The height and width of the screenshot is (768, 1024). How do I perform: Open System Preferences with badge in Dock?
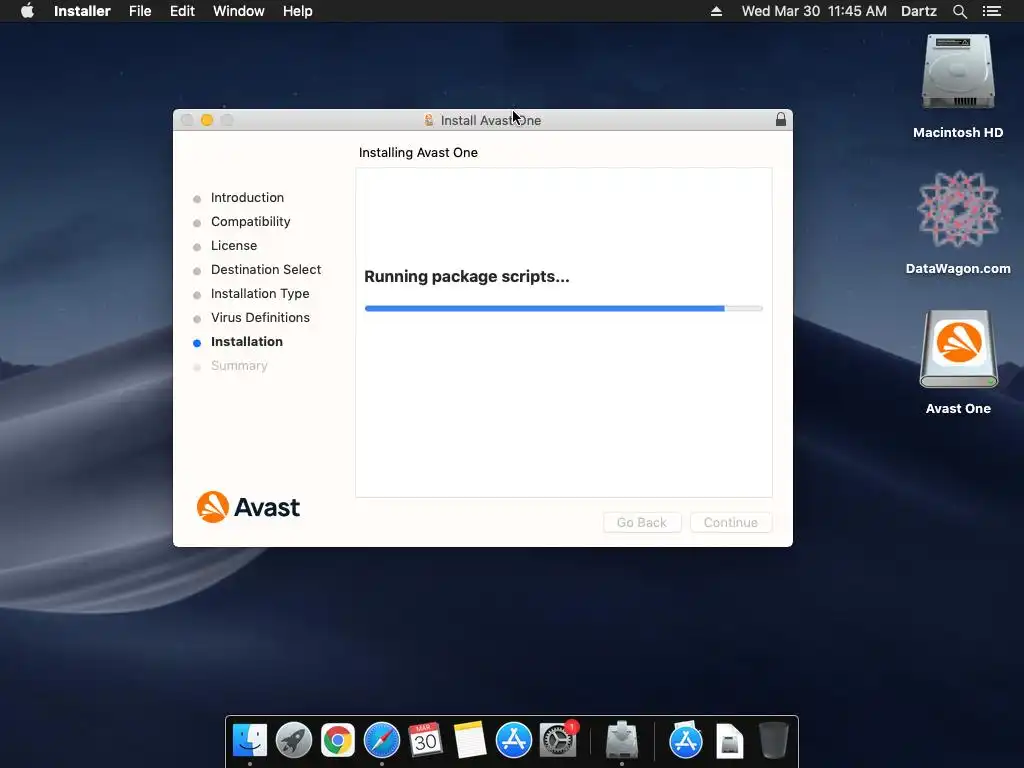click(x=558, y=739)
